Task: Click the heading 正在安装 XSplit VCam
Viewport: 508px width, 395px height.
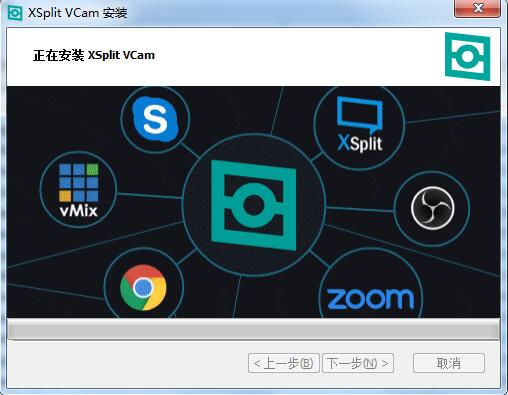Action: click(x=94, y=55)
